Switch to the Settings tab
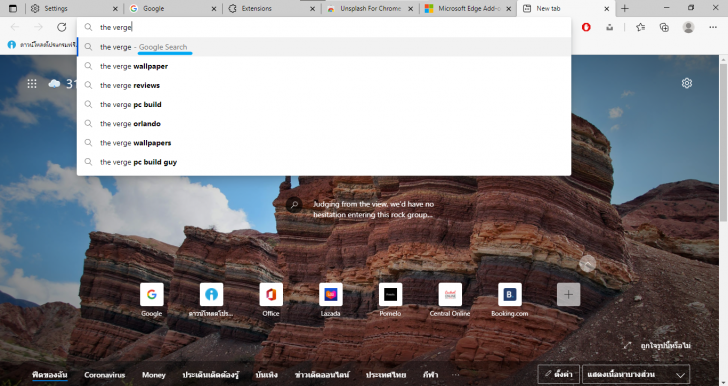Viewport: 728px width, 386px height. [74, 8]
